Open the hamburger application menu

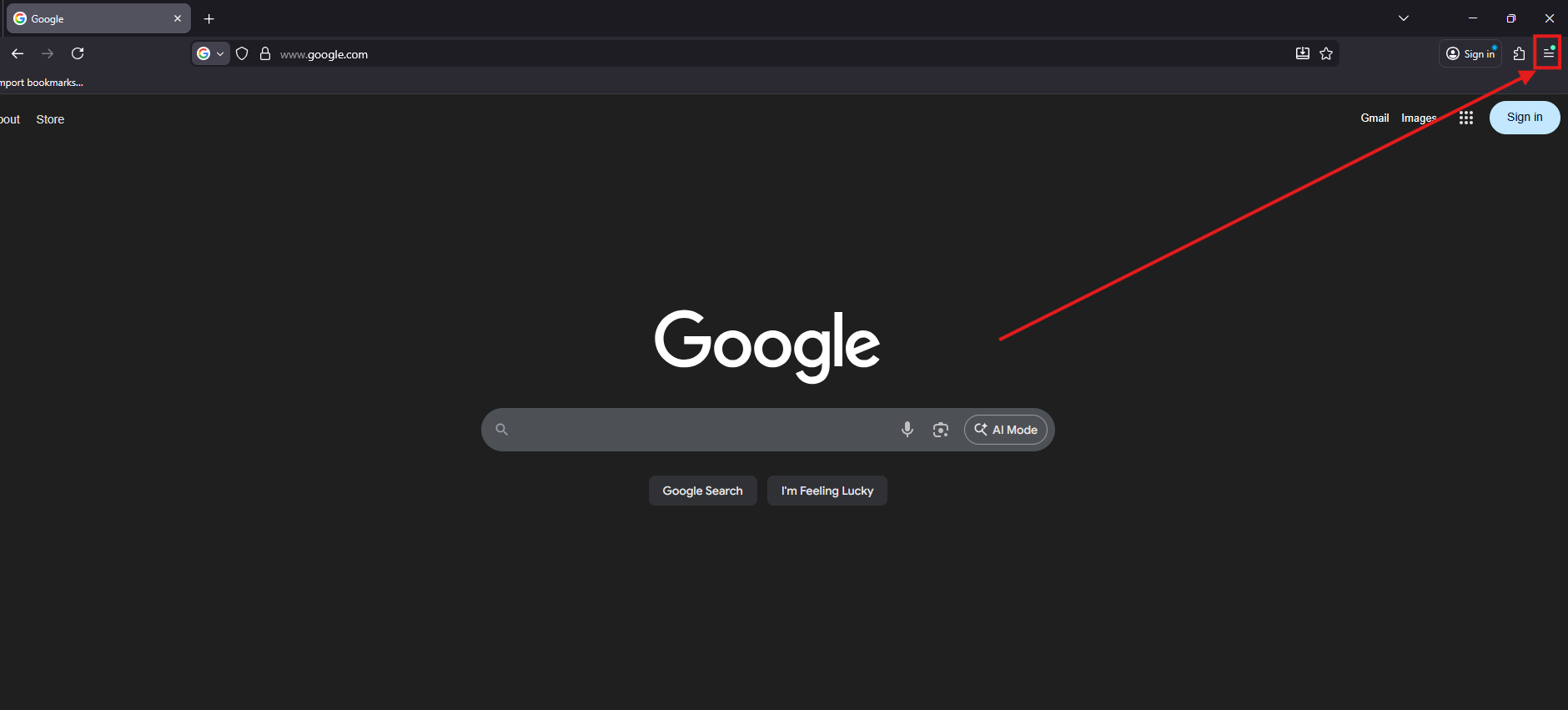[1548, 53]
